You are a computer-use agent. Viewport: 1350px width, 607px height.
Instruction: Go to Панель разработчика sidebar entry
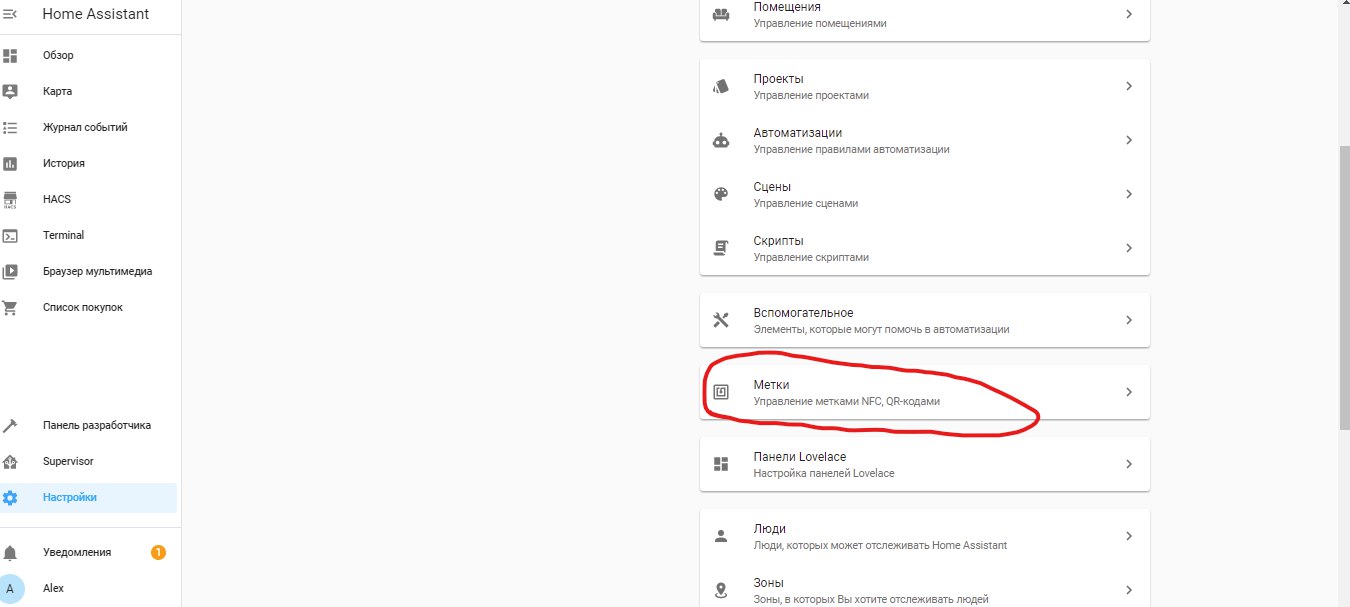pos(97,425)
